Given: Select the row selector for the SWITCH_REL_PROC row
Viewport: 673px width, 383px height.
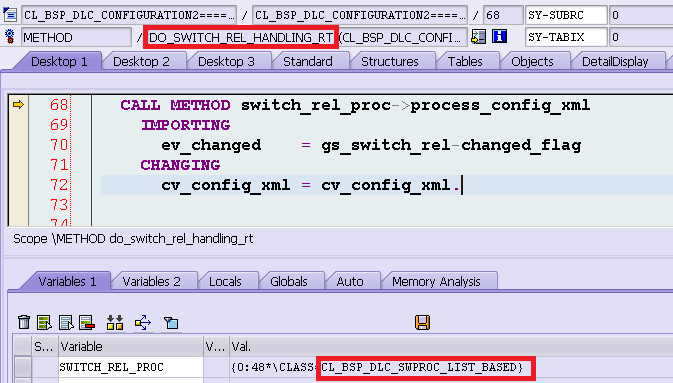Looking at the screenshot, I should (22, 367).
